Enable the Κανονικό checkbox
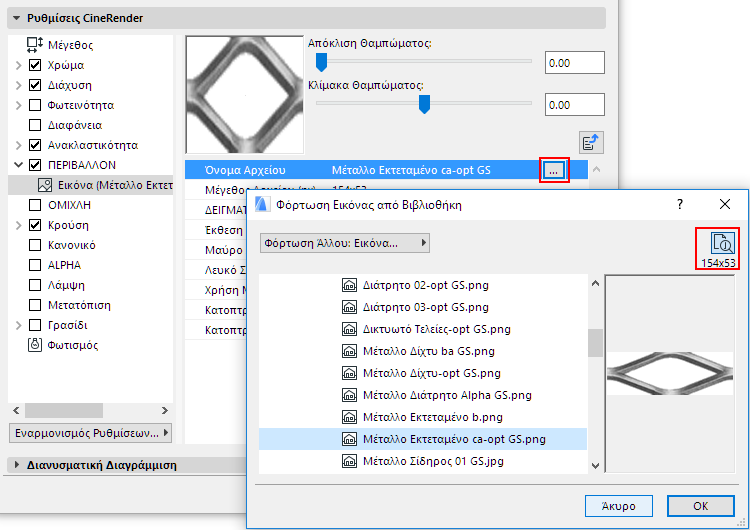The image size is (750, 530). click(35, 245)
